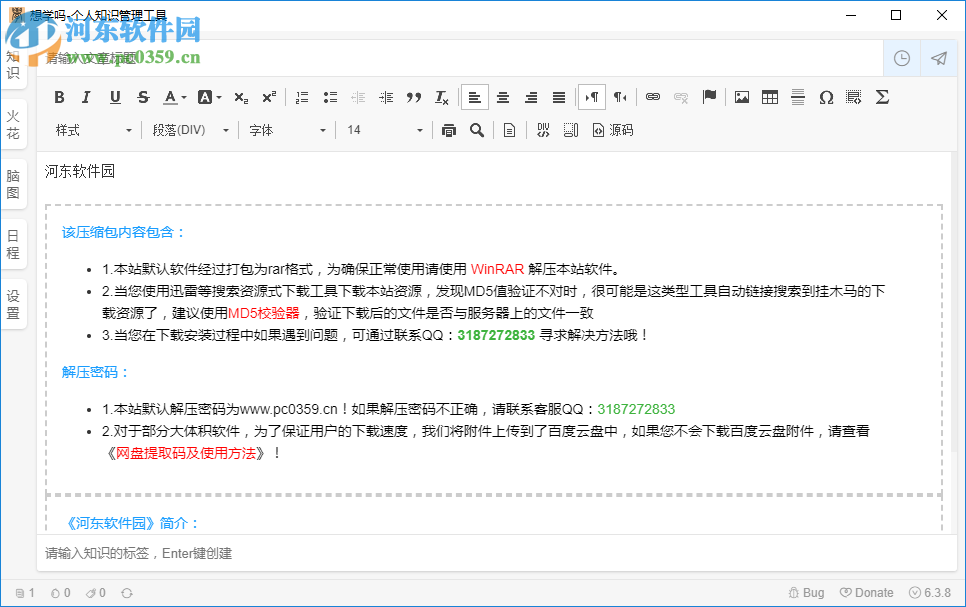The height and width of the screenshot is (607, 966).
Task: Enable the numbered list
Action: coord(302,97)
